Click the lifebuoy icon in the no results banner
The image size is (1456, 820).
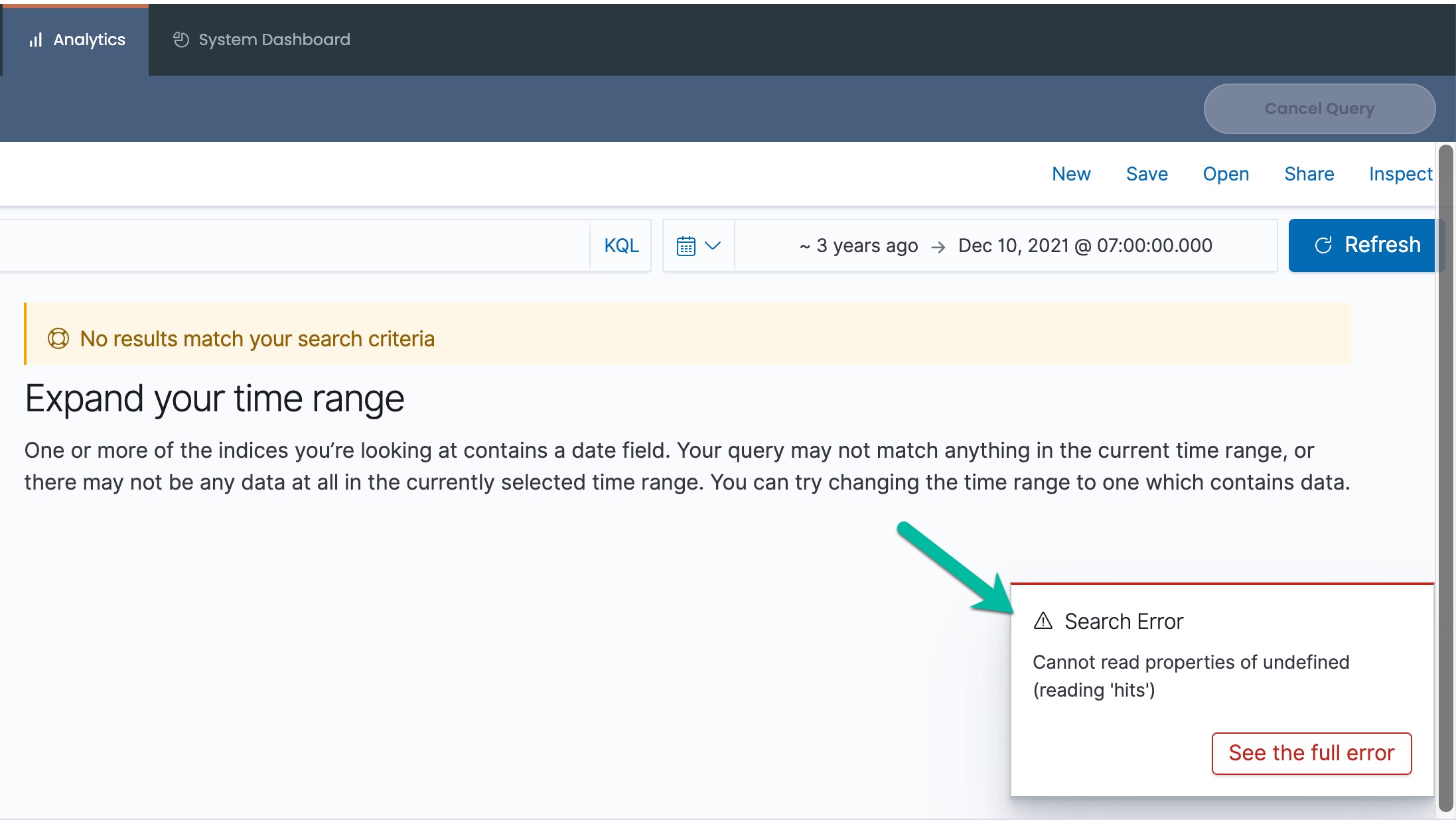58,339
